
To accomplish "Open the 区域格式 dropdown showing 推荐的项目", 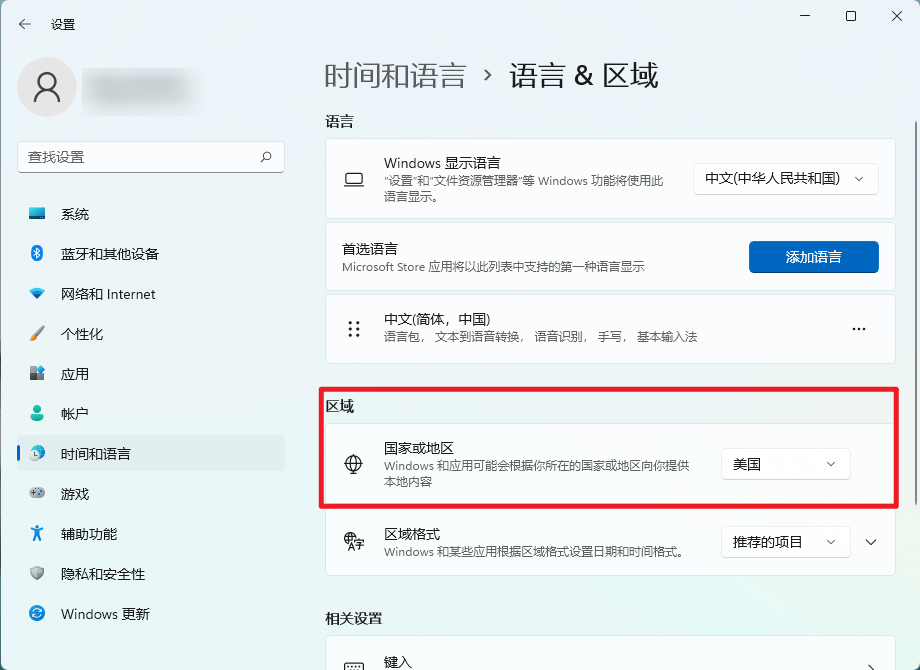I will (x=785, y=542).
